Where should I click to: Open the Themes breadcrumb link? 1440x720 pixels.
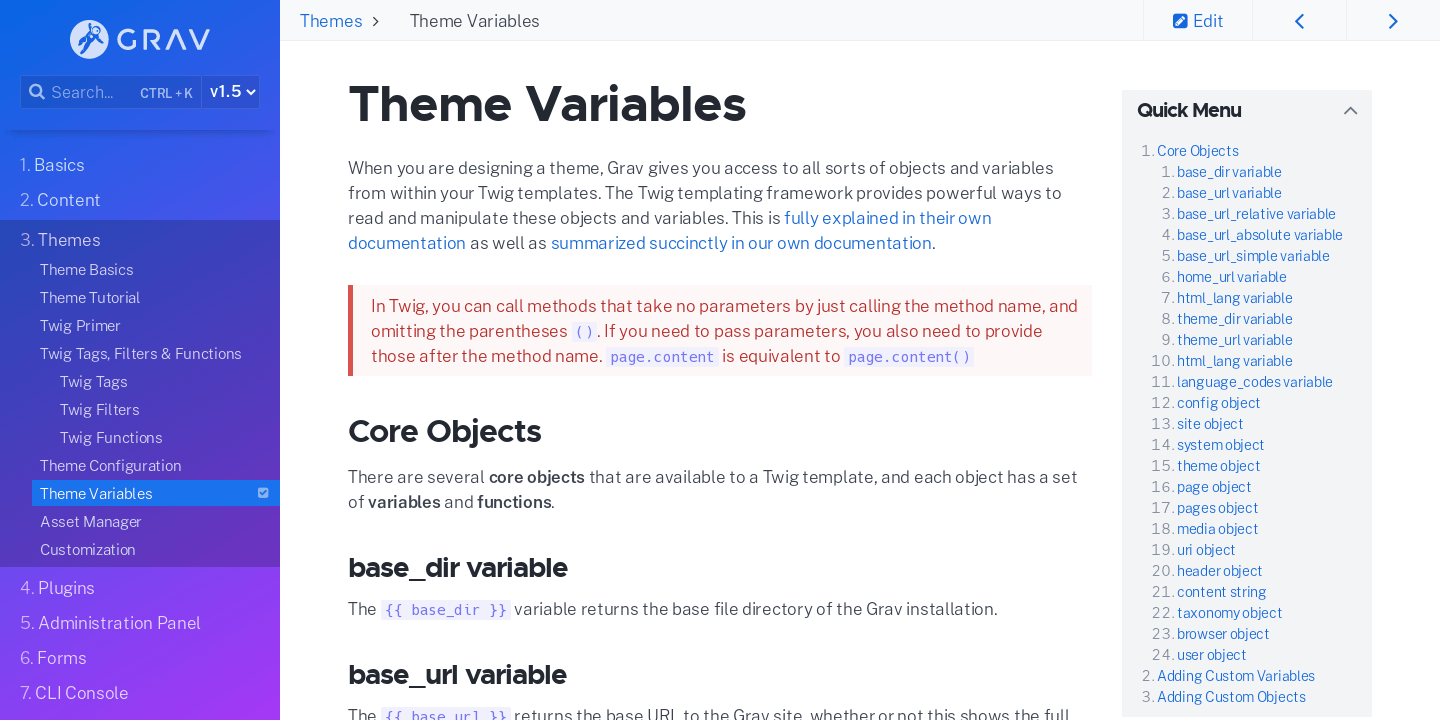pos(330,20)
